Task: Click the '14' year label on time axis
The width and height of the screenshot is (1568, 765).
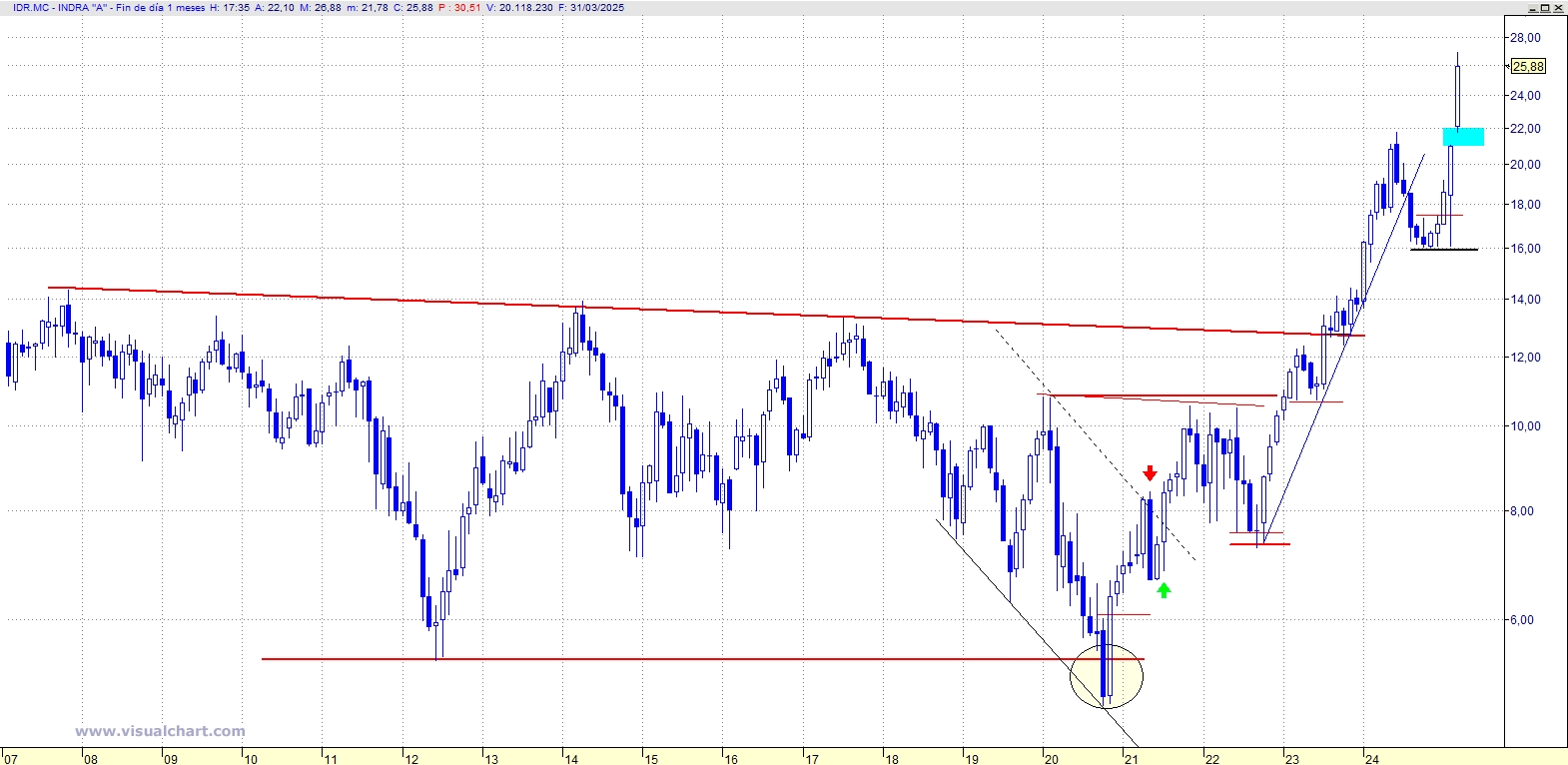Action: [571, 759]
